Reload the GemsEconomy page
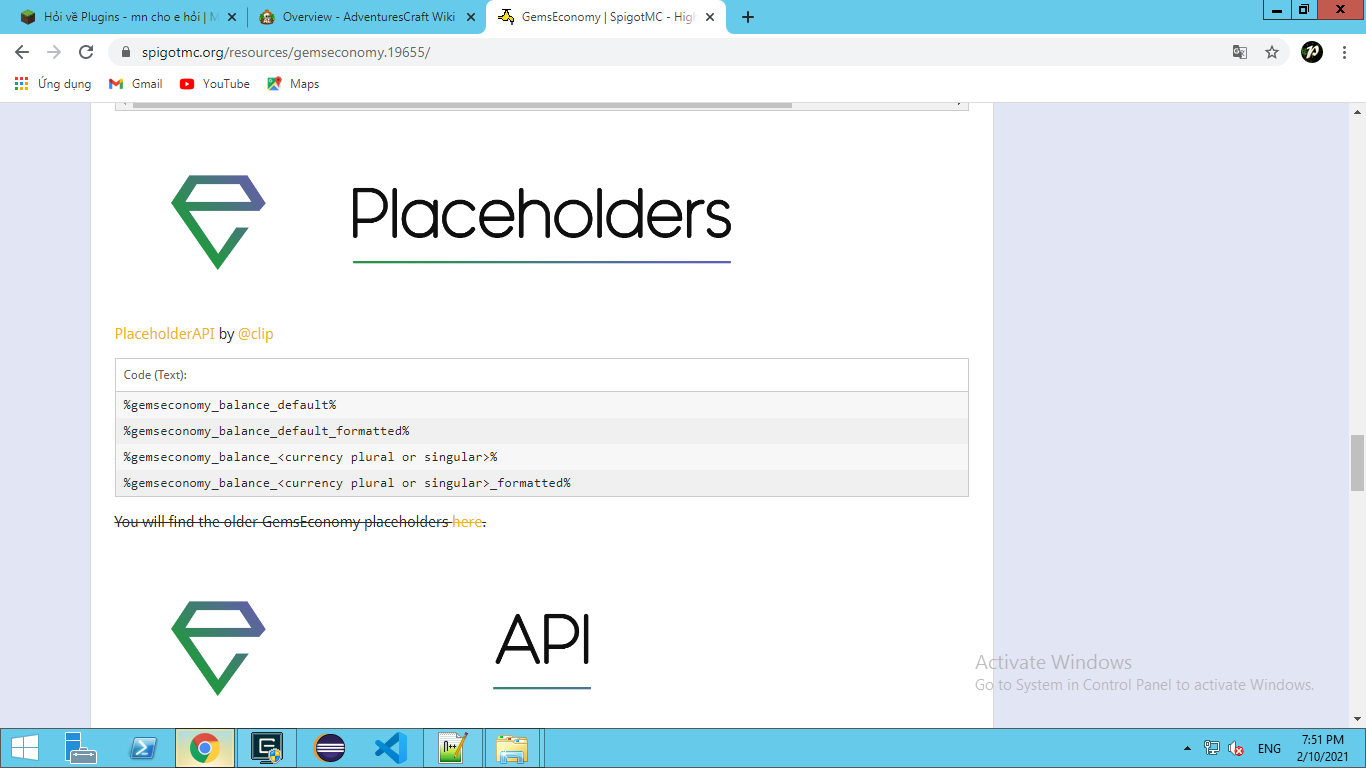 86,52
